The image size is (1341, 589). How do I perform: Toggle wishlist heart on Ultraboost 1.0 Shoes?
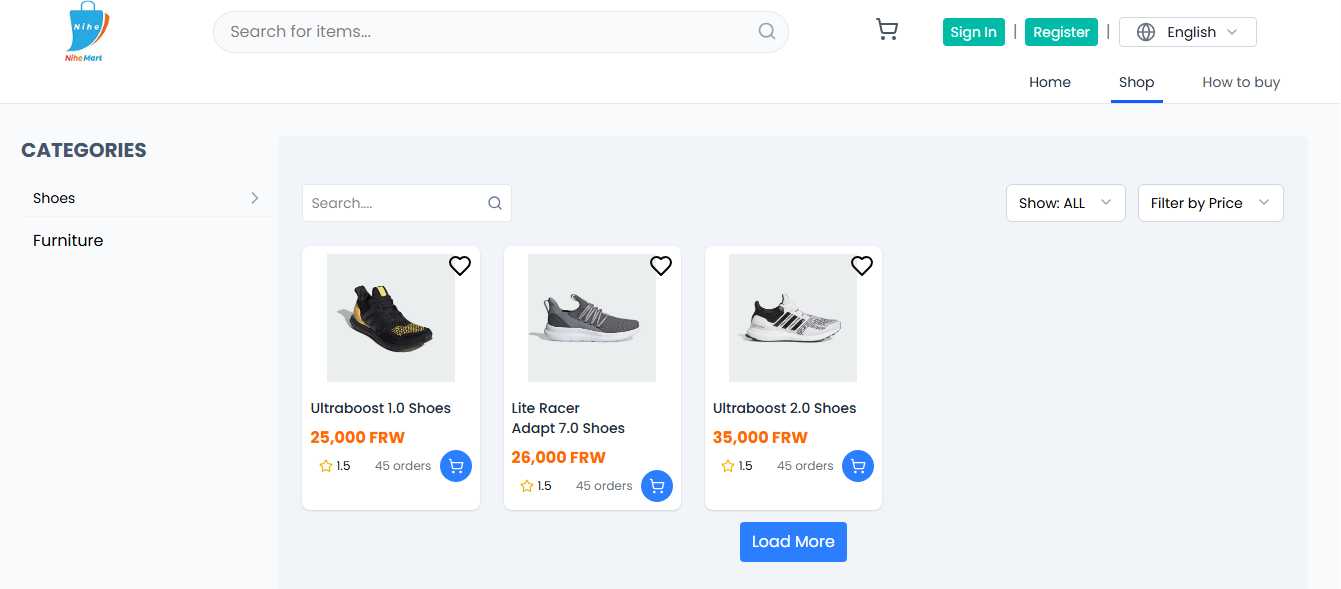pyautogui.click(x=460, y=265)
